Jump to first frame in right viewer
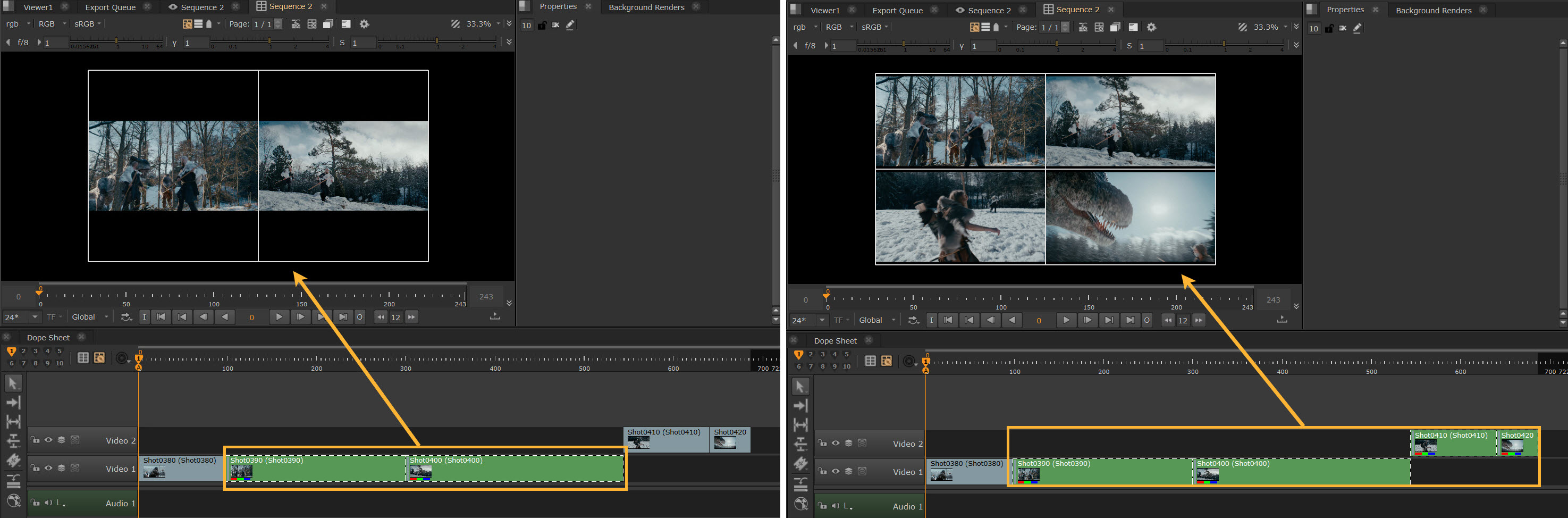This screenshot has width=1568, height=518. click(948, 320)
